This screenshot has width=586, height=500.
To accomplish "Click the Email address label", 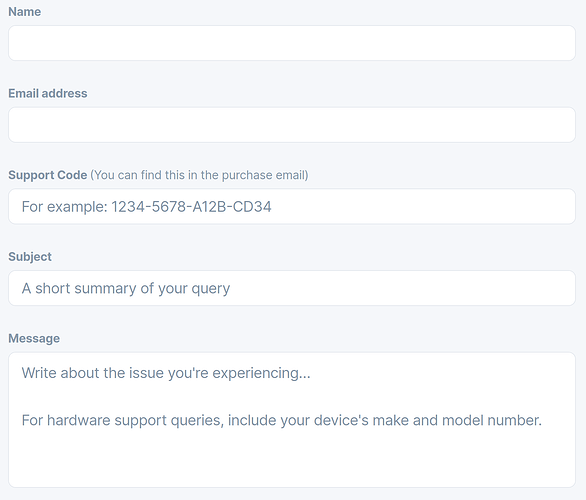I will 48,93.
